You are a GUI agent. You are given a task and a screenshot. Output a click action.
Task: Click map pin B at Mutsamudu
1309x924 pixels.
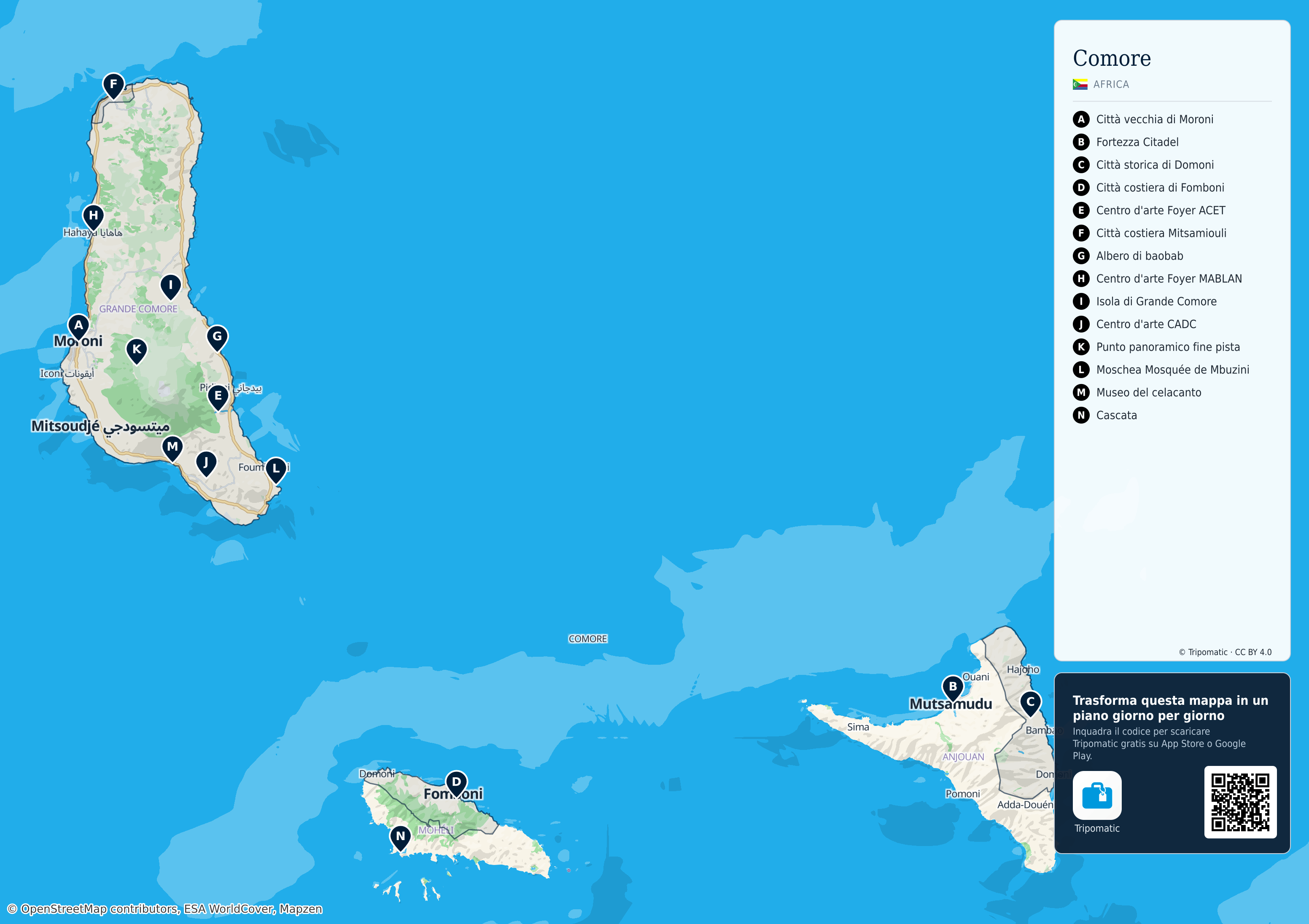953,689
